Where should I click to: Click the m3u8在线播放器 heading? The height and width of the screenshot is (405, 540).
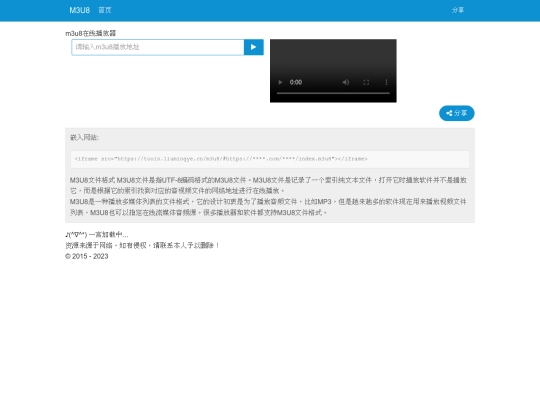91,33
